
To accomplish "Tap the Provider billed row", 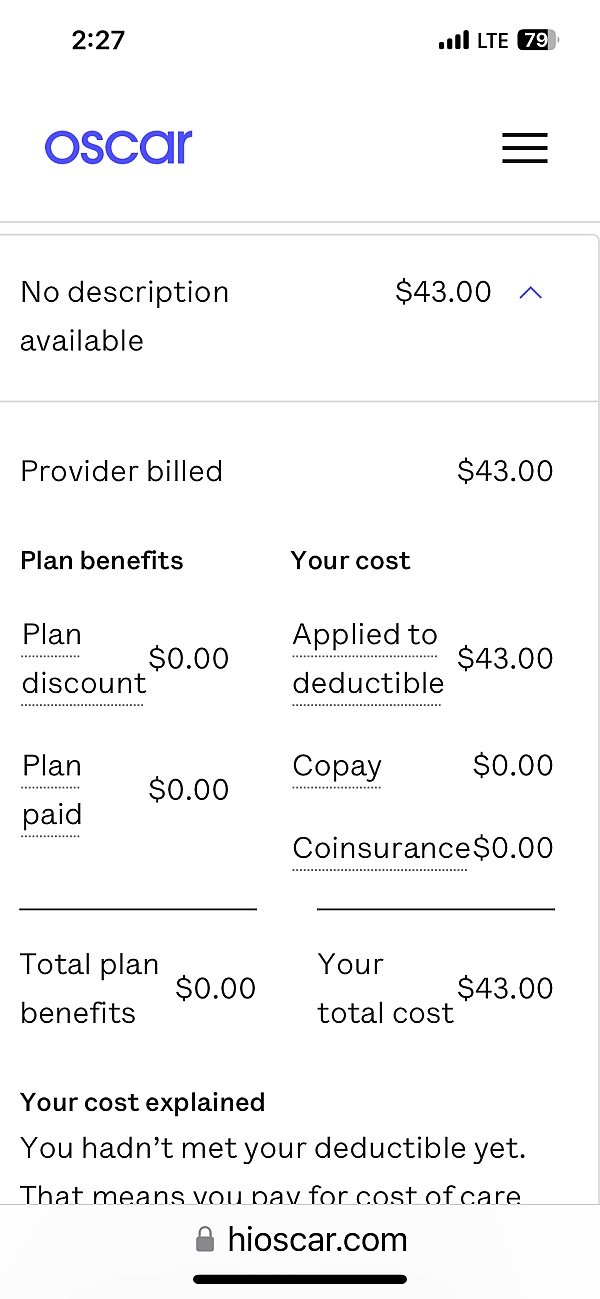I will (x=286, y=471).
